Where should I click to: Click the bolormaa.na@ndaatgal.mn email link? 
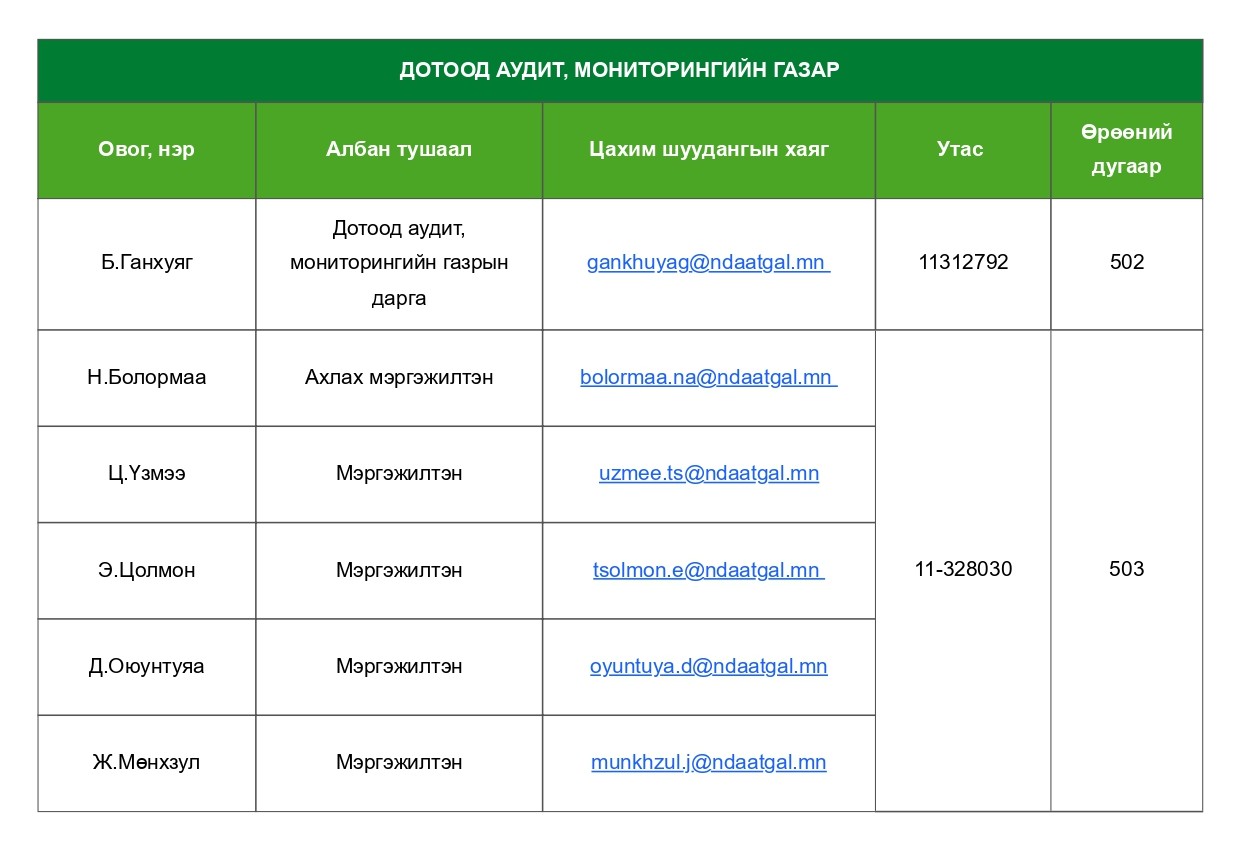point(707,378)
